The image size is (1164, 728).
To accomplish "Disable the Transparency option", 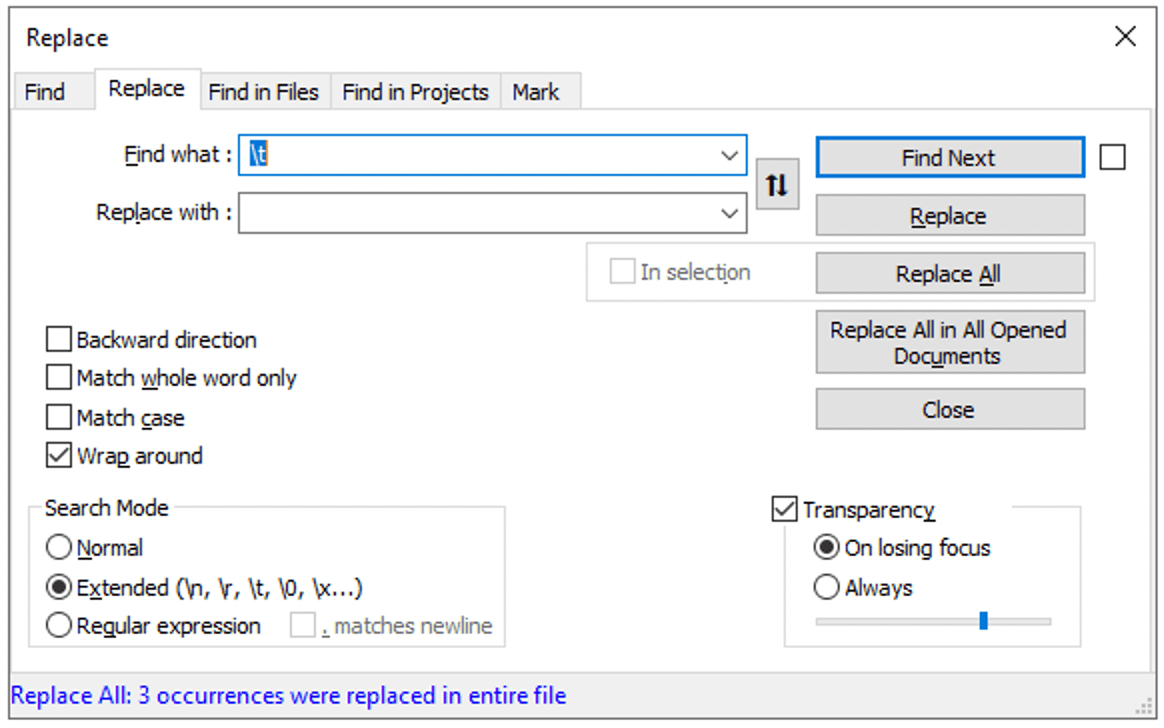I will point(783,509).
